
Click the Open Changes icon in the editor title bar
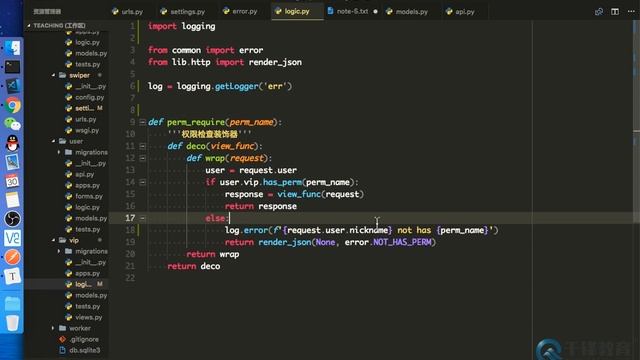pyautogui.click(x=599, y=11)
